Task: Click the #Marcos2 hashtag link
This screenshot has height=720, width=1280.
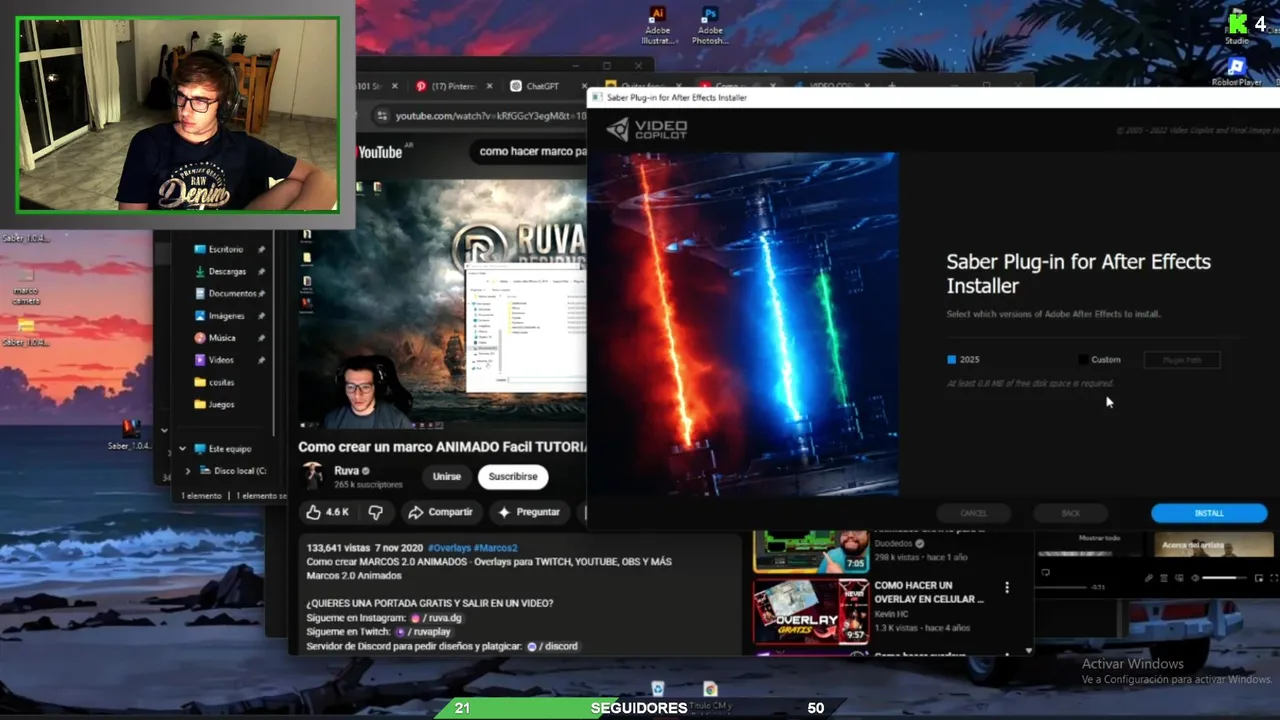Action: point(495,548)
